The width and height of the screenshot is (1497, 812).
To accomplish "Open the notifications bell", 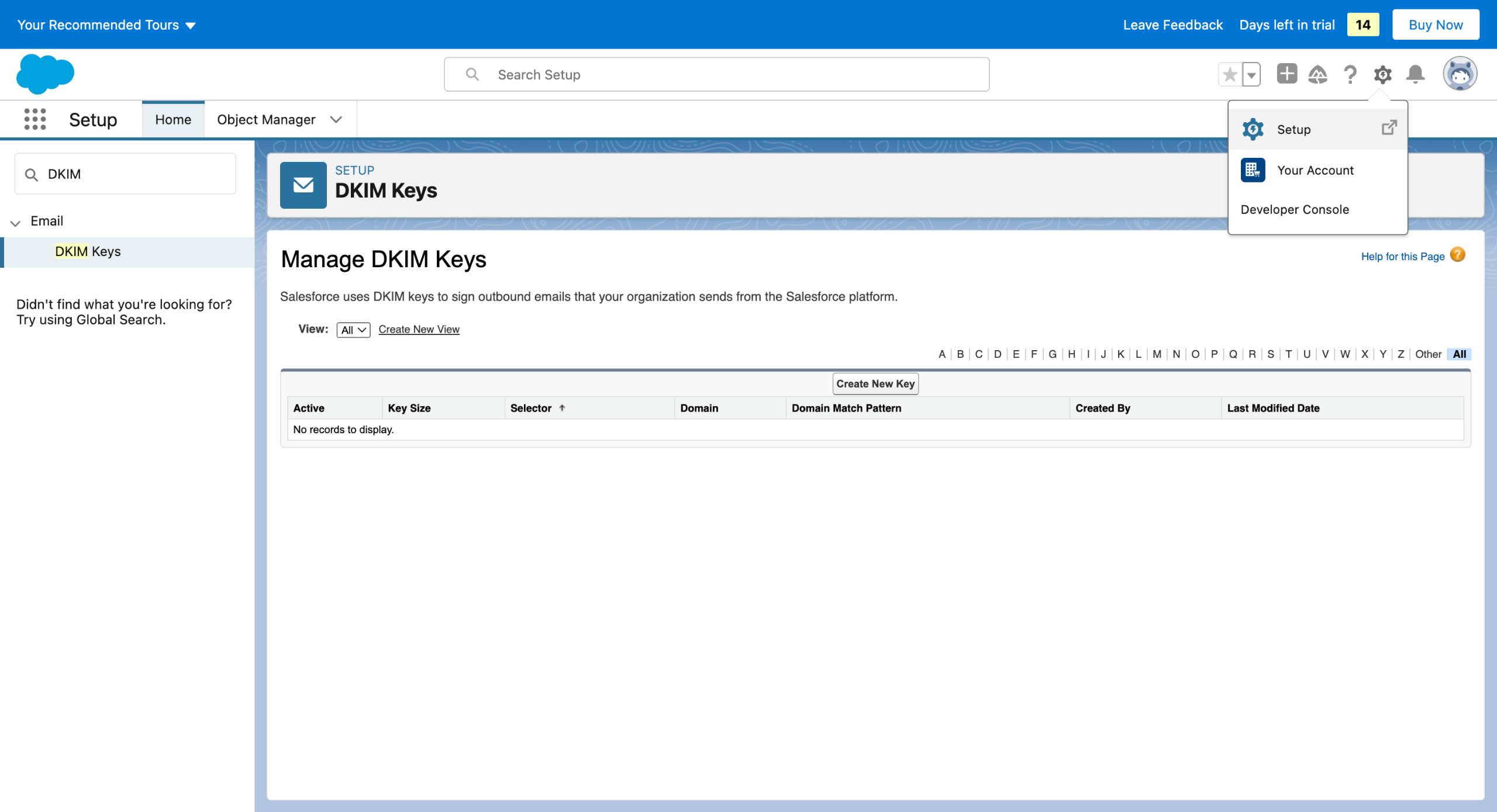I will 1416,74.
